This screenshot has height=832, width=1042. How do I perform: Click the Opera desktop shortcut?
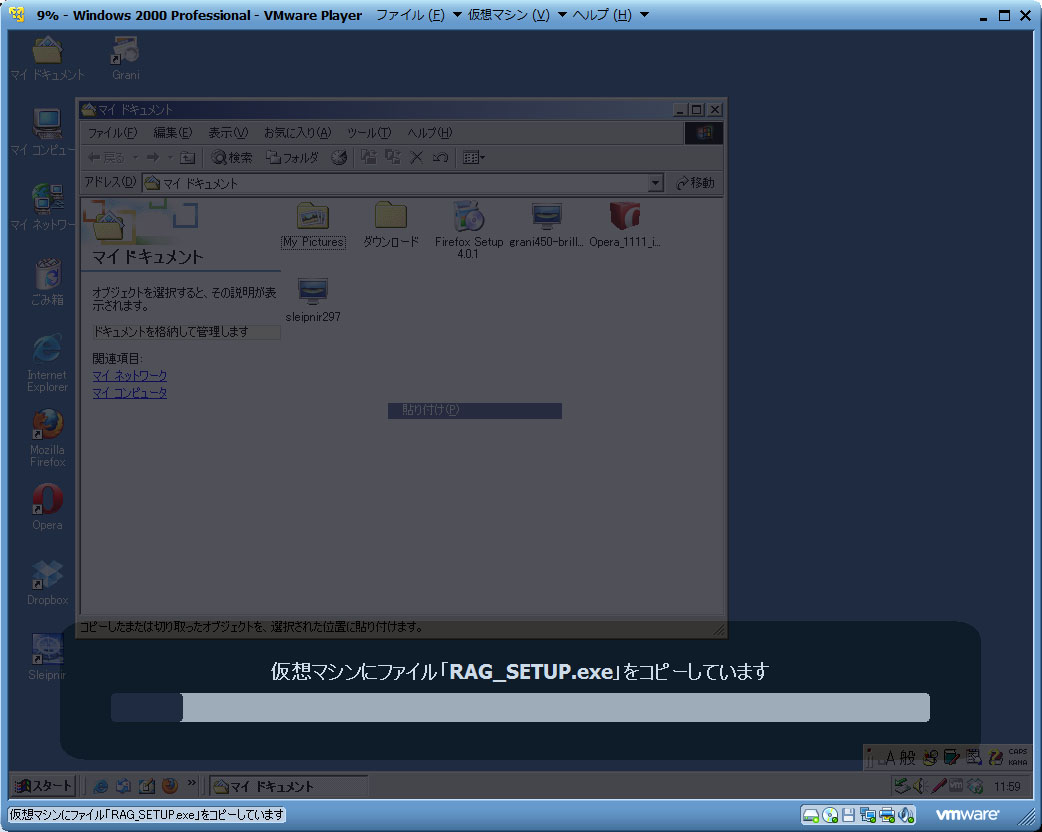(47, 507)
